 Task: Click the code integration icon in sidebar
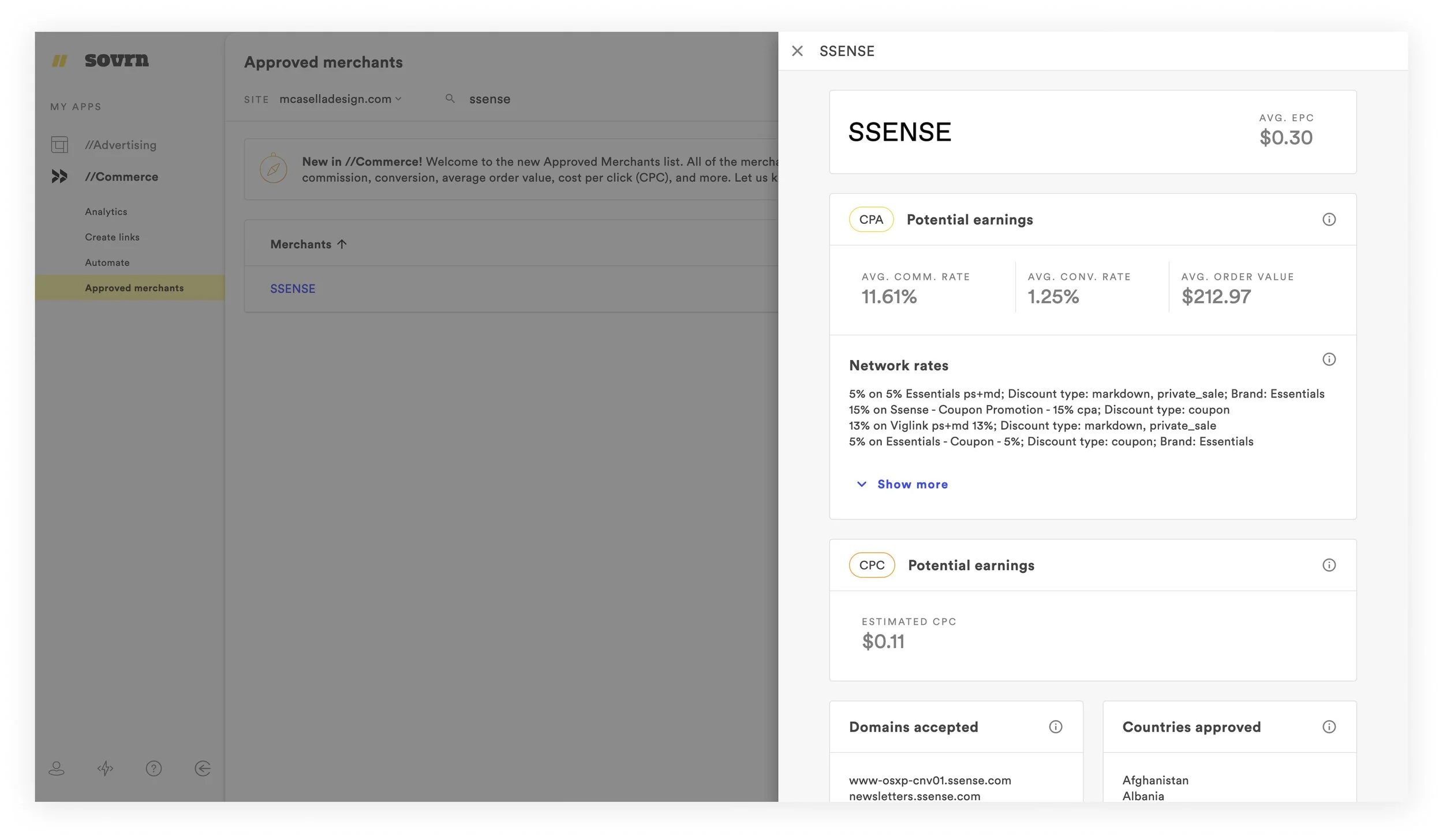(x=105, y=768)
